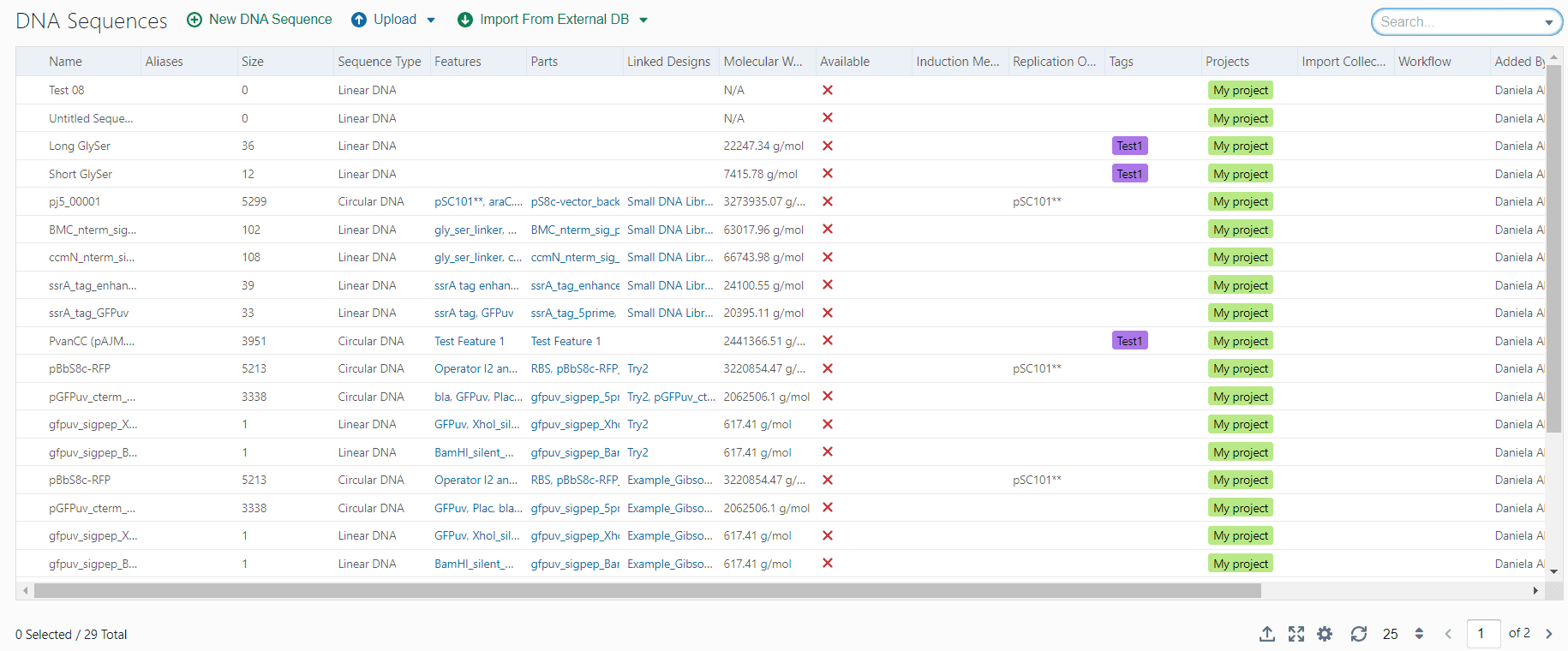Go to next page of results
The image size is (1568, 651).
coord(1548,634)
